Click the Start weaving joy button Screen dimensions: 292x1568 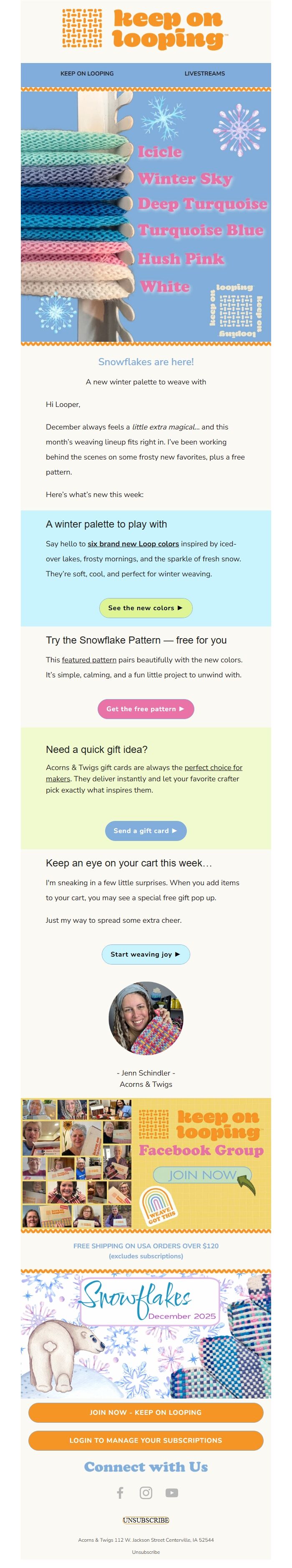(146, 954)
